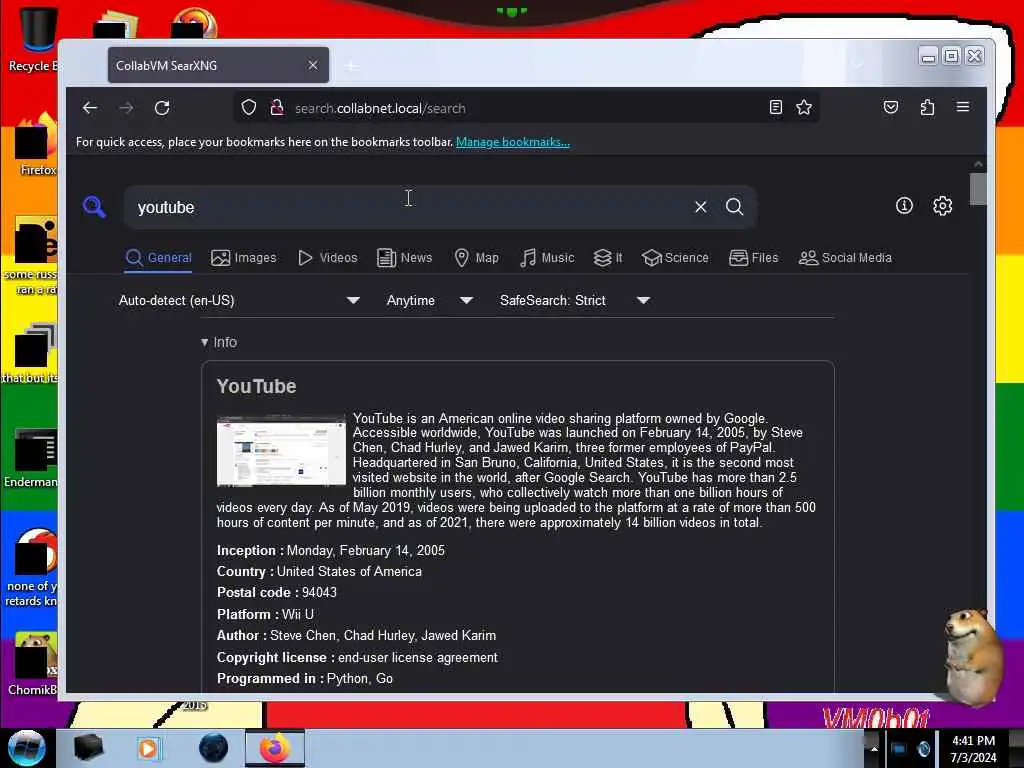Open the globe browser taskbar icon
1024x768 pixels.
tap(213, 748)
